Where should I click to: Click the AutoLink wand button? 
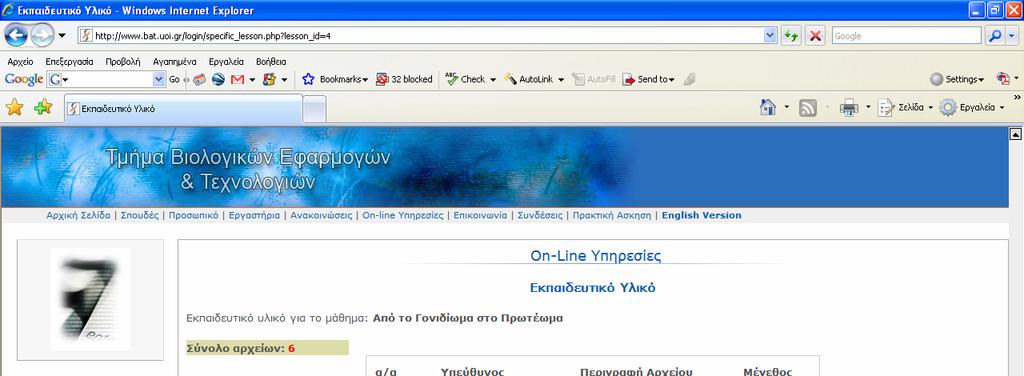click(528, 79)
